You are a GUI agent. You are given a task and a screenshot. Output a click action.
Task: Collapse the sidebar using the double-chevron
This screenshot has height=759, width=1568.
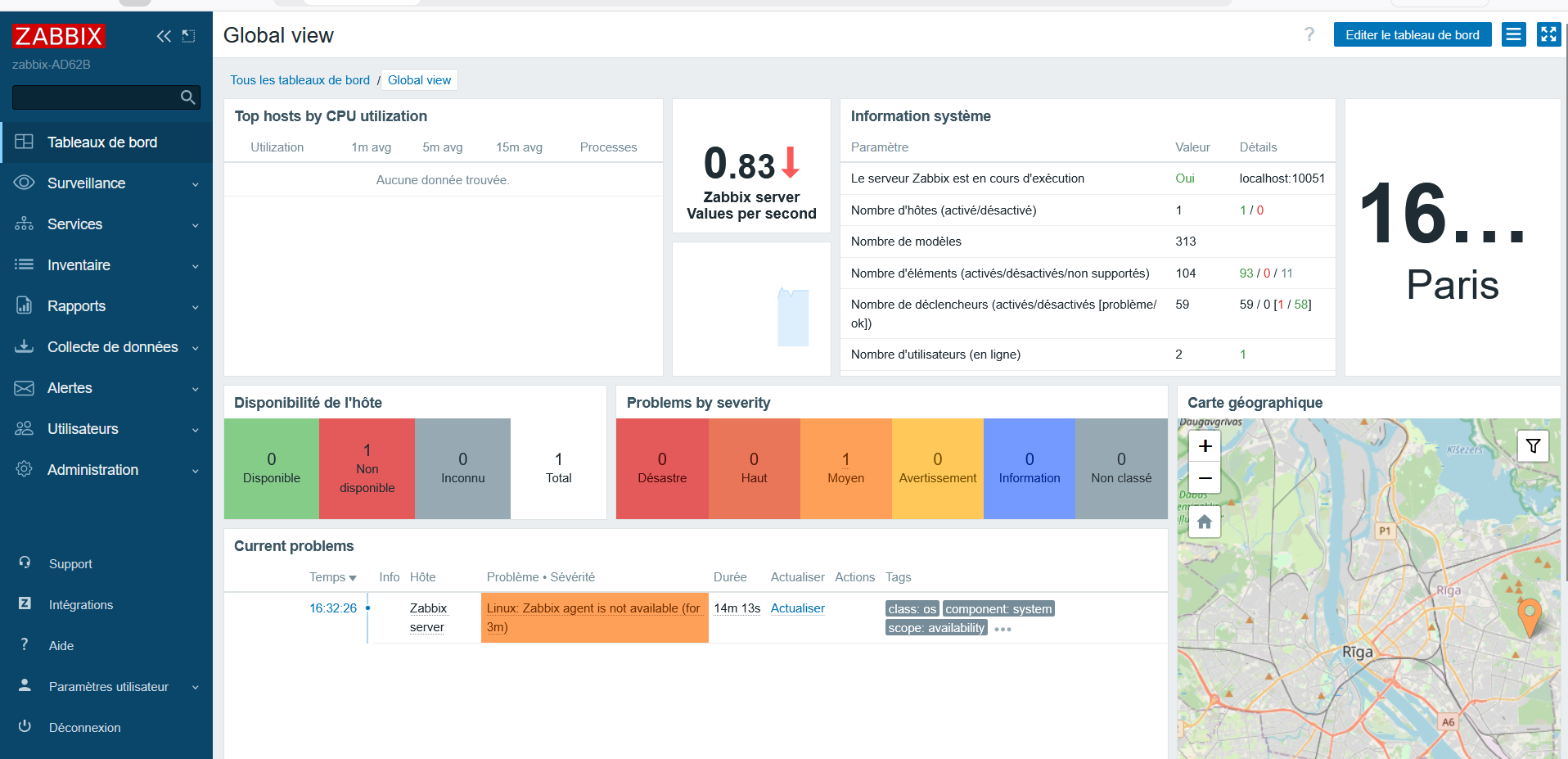164,36
